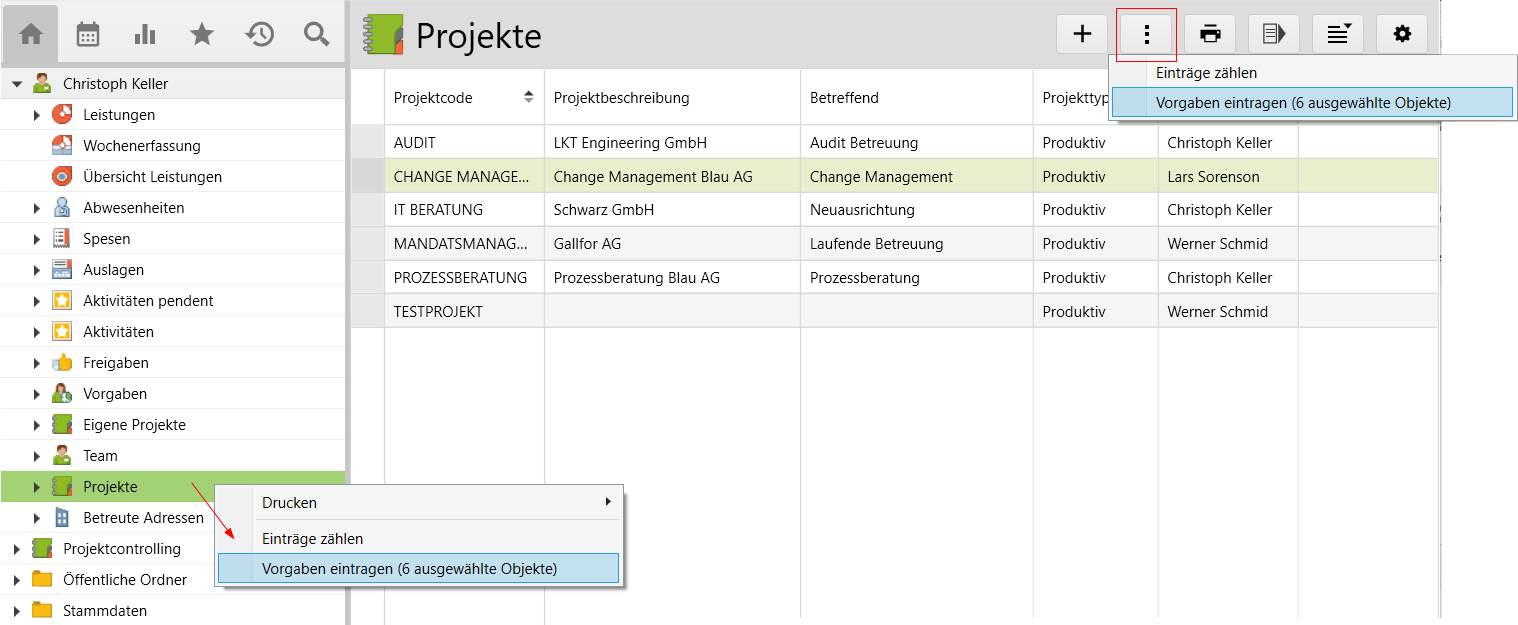The width and height of the screenshot is (1518, 625).
Task: Open the calendar view icon
Action: tap(88, 34)
